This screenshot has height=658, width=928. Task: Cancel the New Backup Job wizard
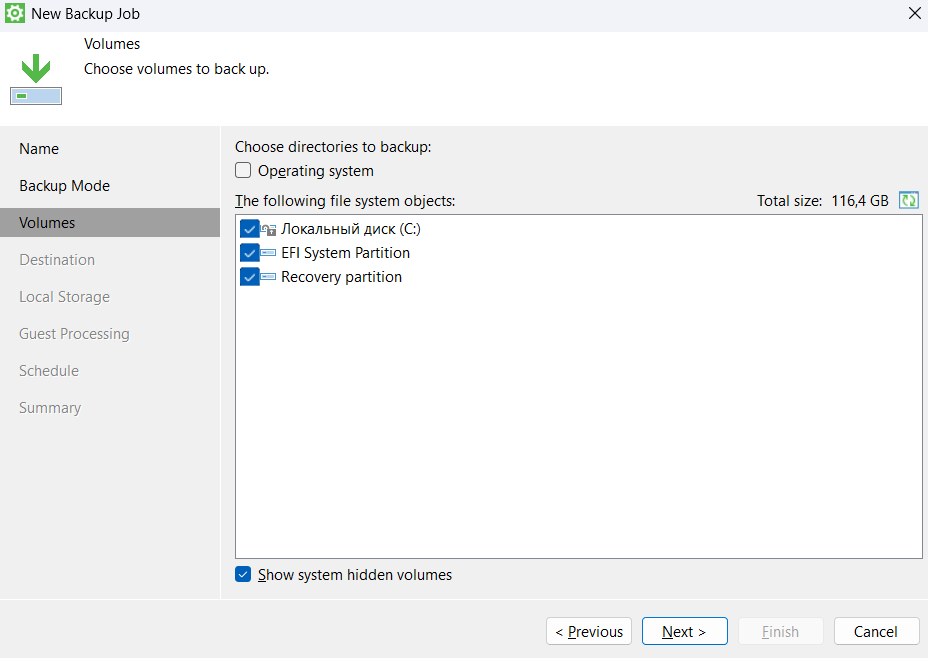(x=875, y=631)
